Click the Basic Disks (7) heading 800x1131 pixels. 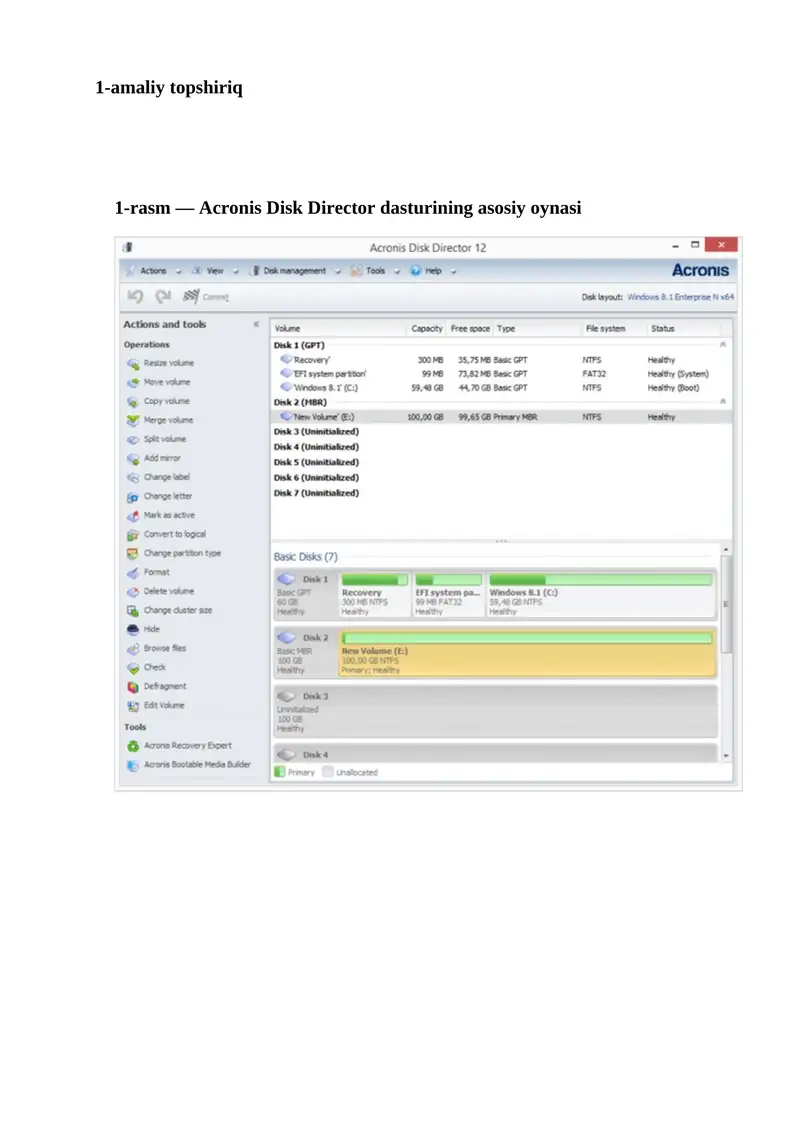305,557
